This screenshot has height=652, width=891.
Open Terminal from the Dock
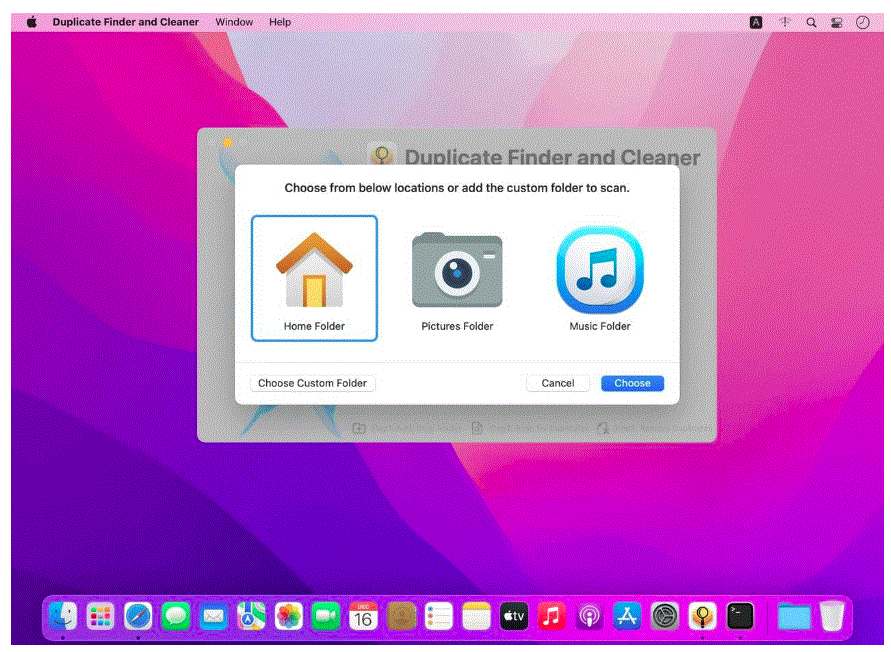[740, 616]
